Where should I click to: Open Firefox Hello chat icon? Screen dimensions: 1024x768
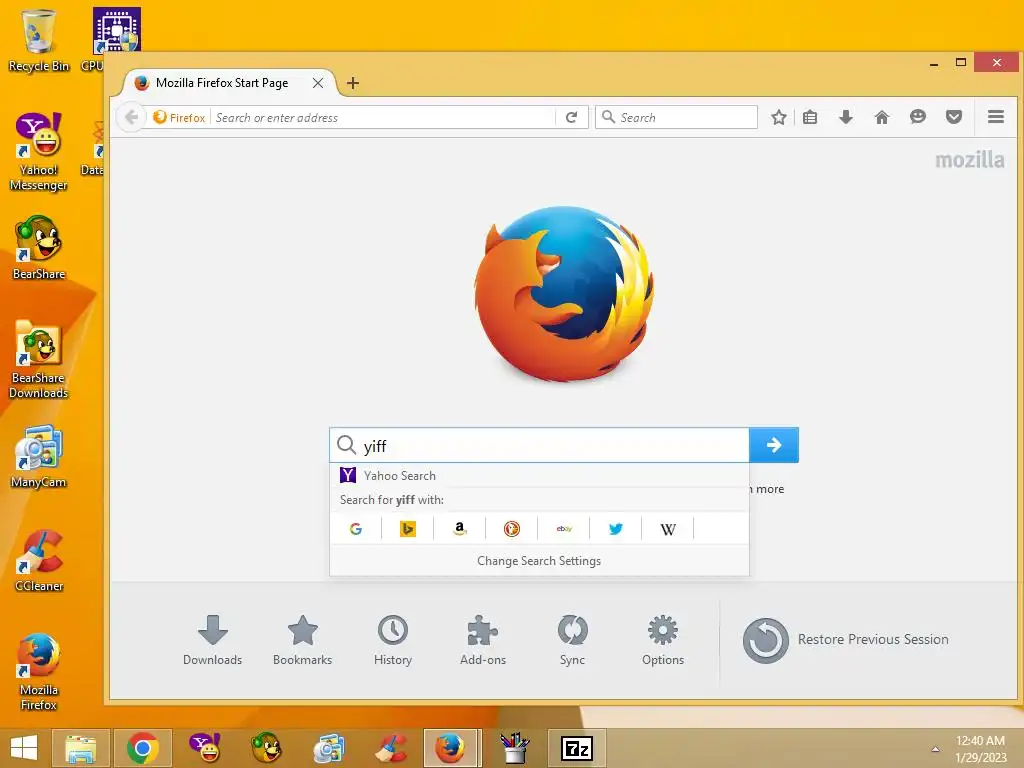[x=918, y=118]
